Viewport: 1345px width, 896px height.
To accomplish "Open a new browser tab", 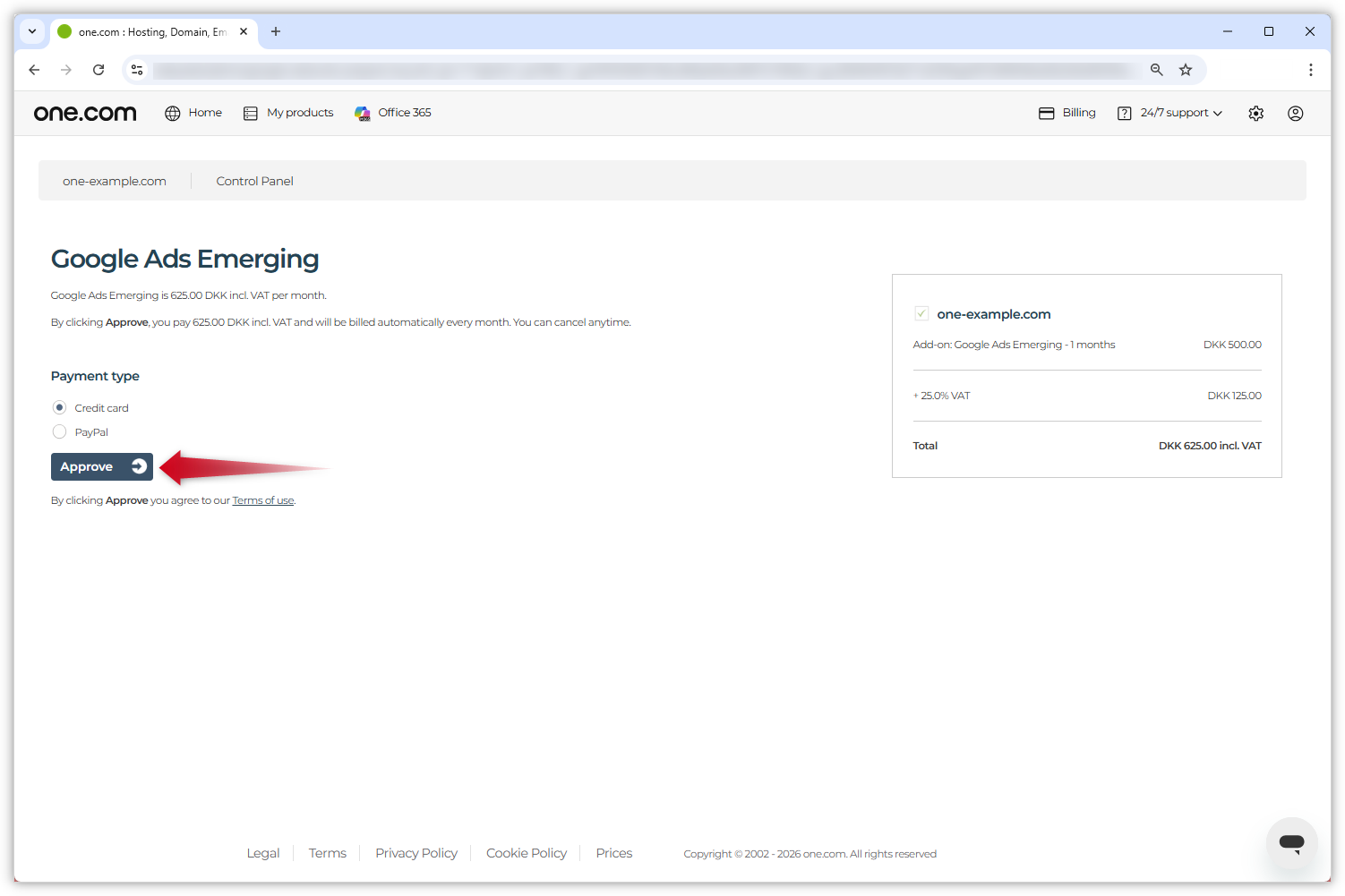I will click(276, 31).
